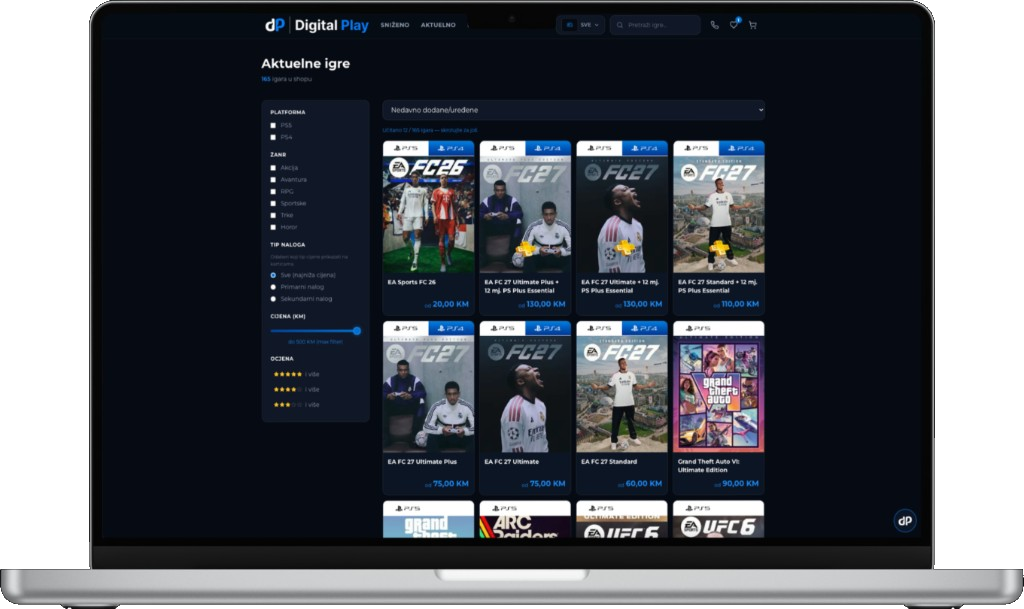
Task: Open the UFC 6 Ultimate Edition card
Action: tap(622, 520)
